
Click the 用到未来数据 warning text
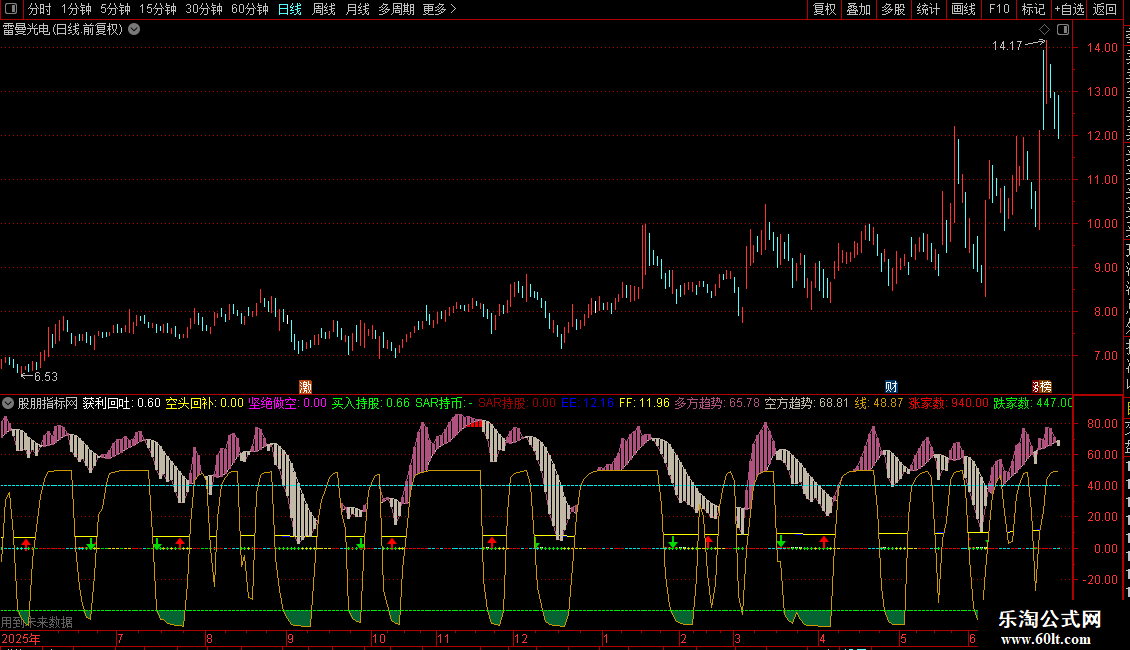click(x=37, y=622)
